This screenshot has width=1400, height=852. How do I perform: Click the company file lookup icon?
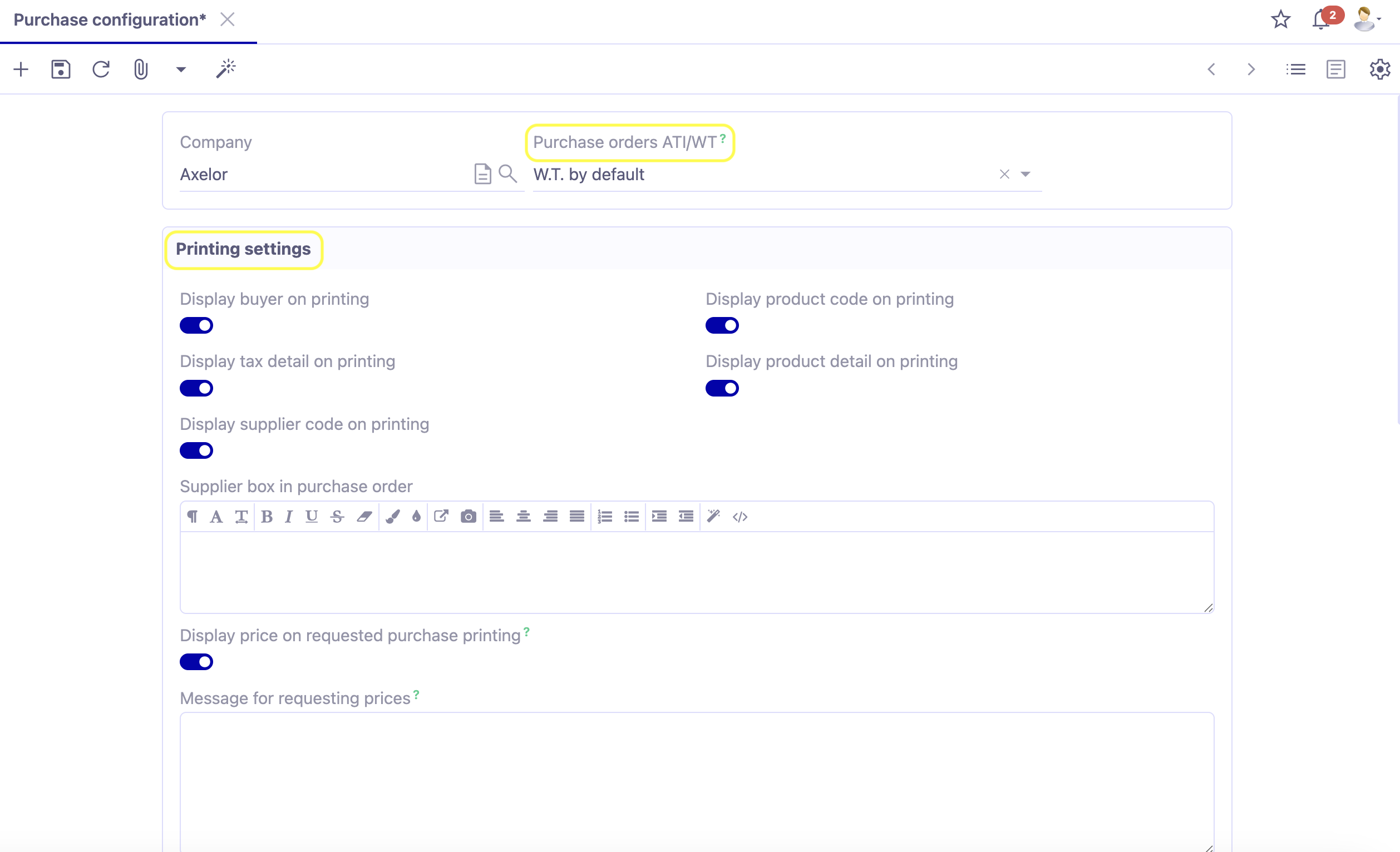(x=482, y=174)
